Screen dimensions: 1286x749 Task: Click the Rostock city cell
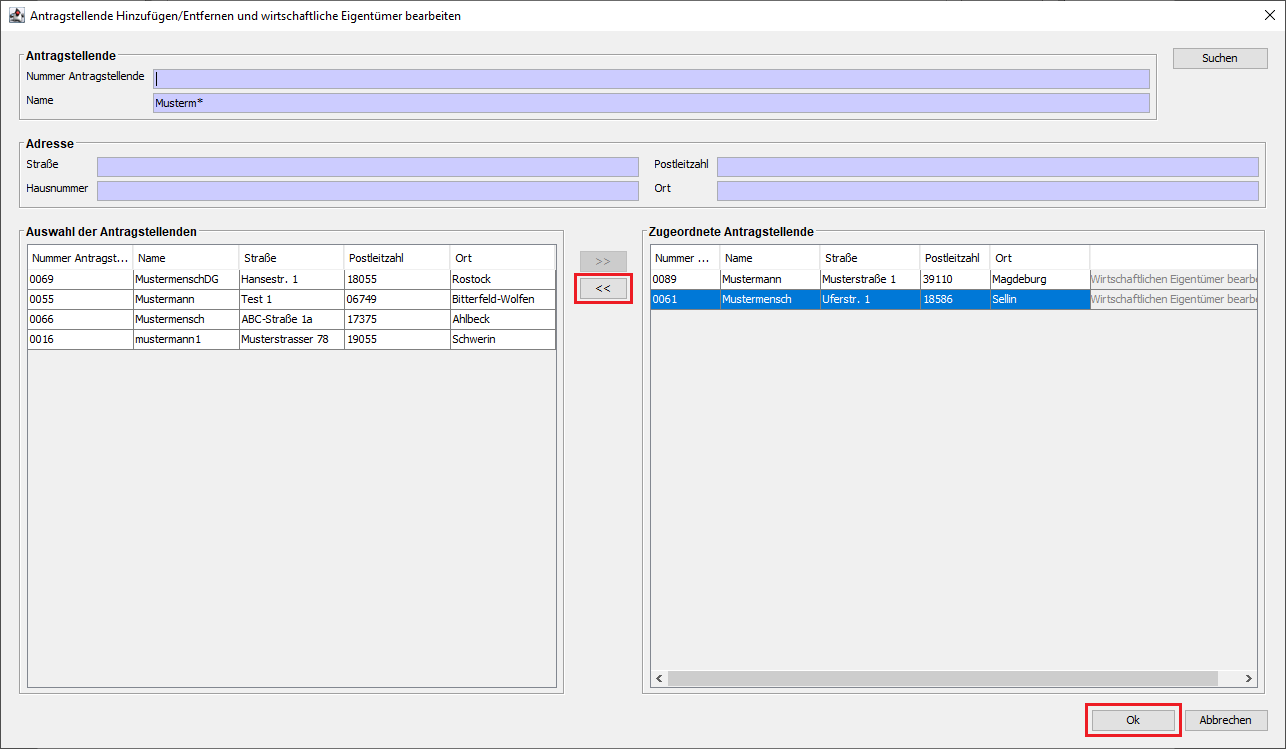(503, 280)
